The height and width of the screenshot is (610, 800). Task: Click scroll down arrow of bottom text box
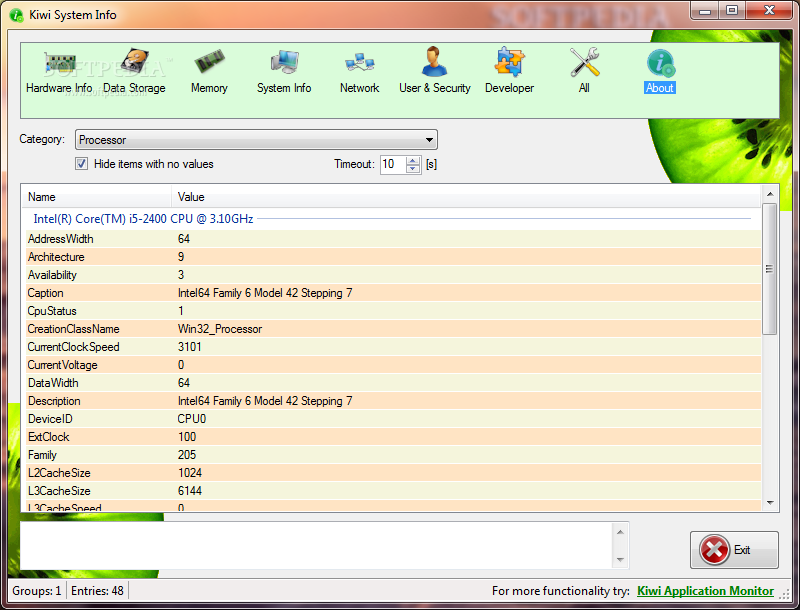tap(620, 560)
